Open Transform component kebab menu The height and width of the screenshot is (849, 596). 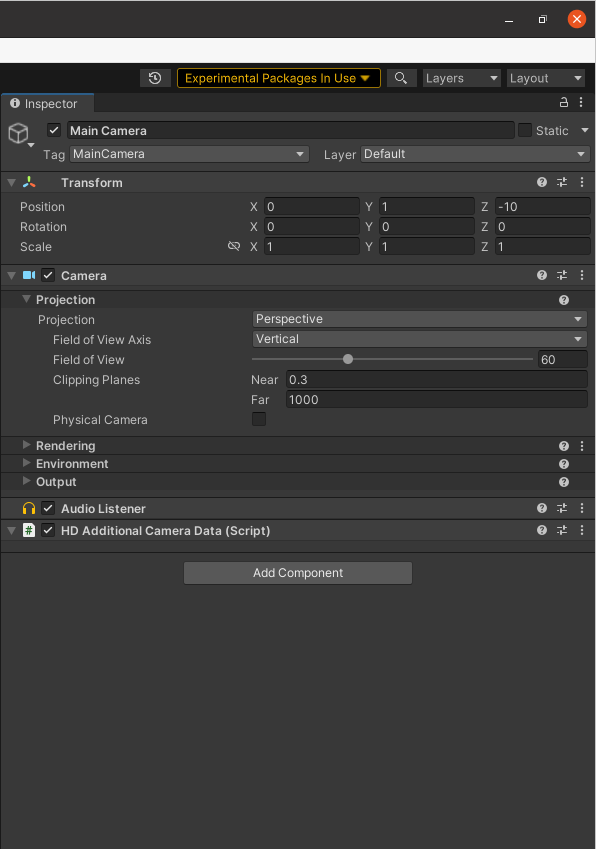click(582, 182)
